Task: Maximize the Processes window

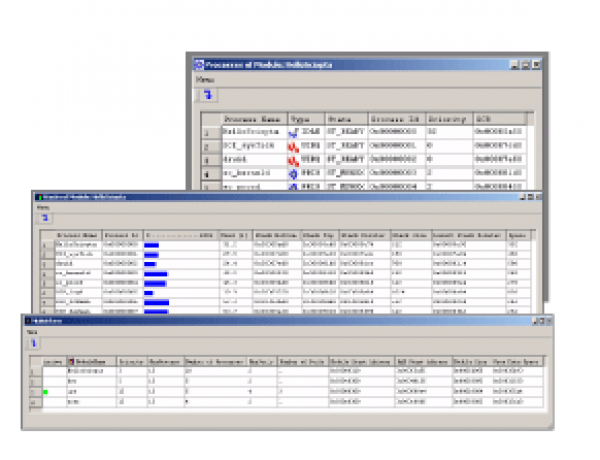Action: tap(524, 64)
